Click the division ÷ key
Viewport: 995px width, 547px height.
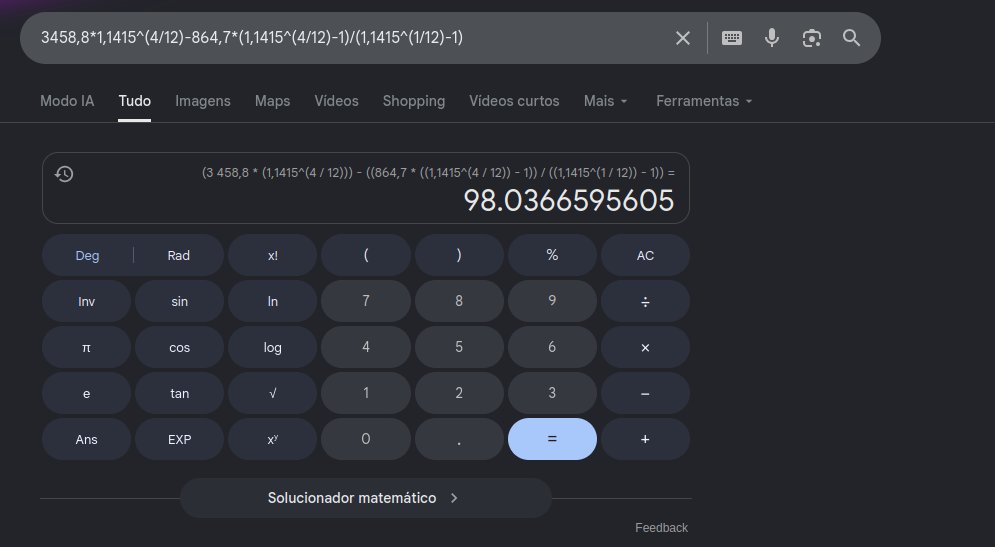point(645,301)
